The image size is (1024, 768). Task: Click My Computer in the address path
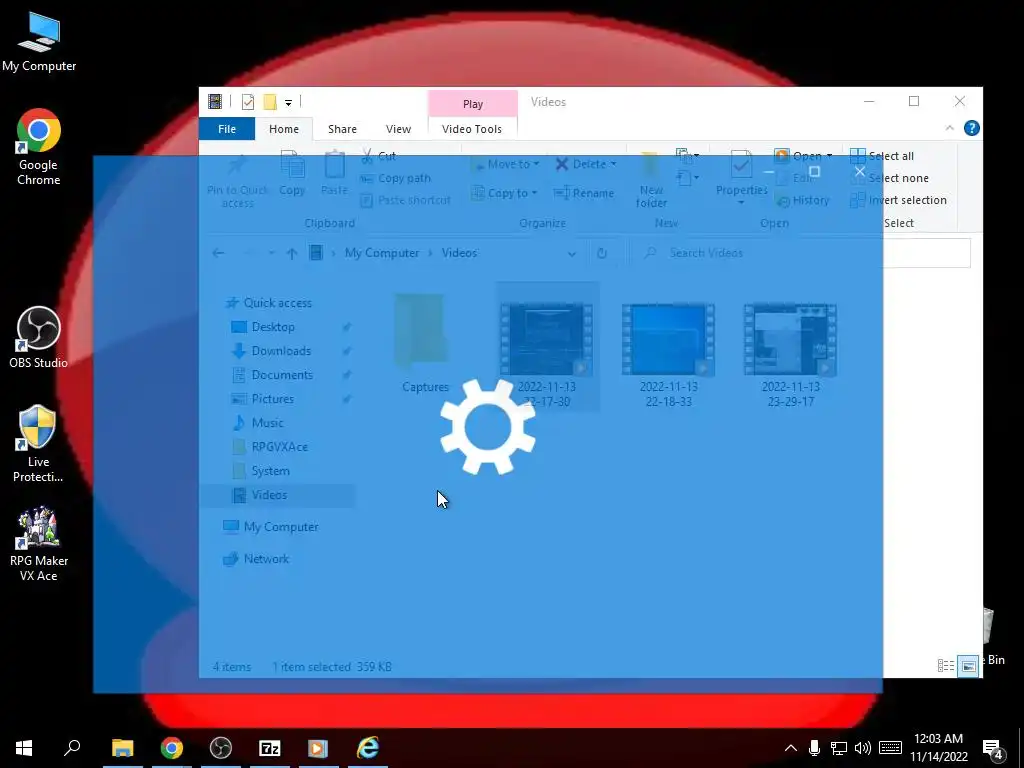(382, 253)
